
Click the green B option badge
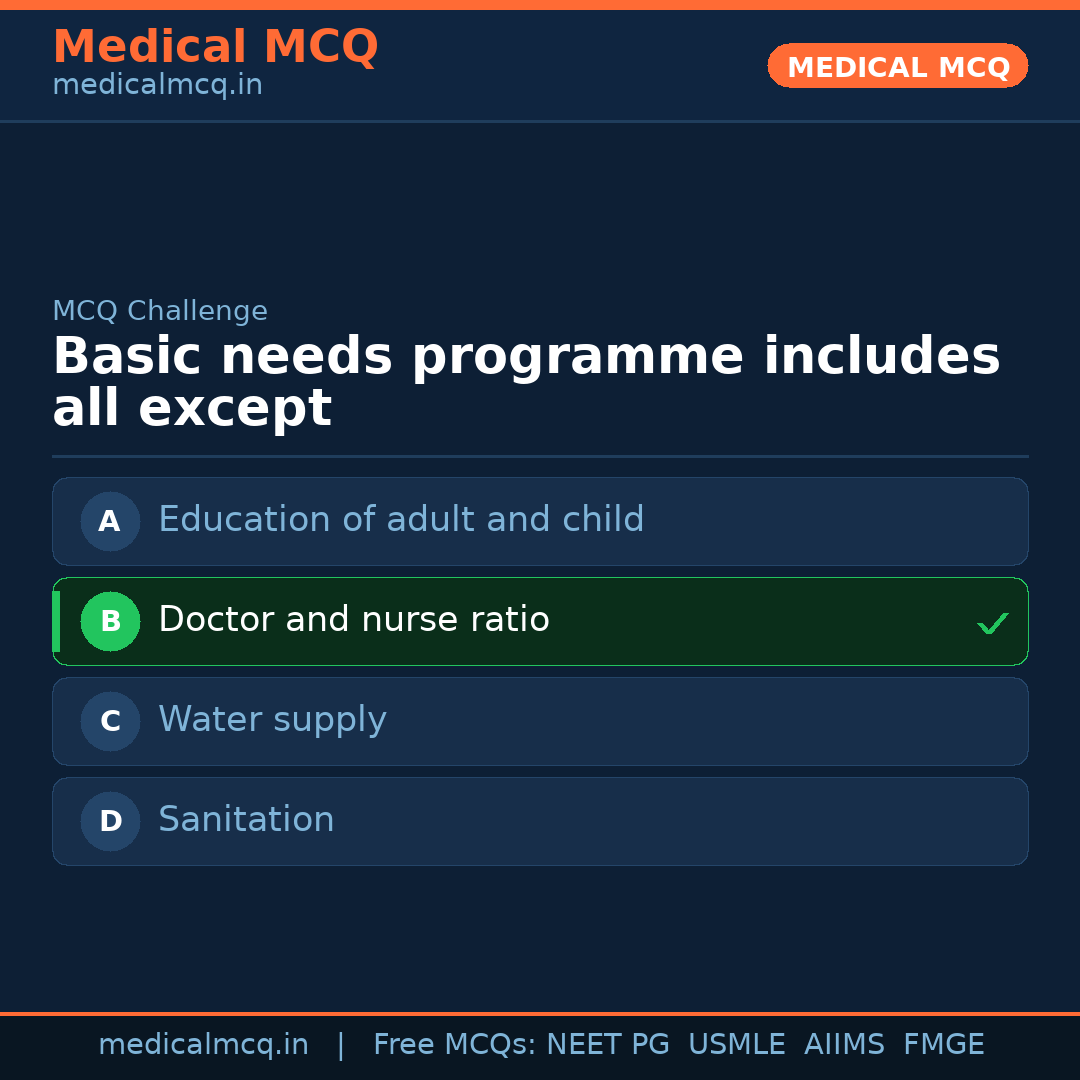[x=110, y=621]
